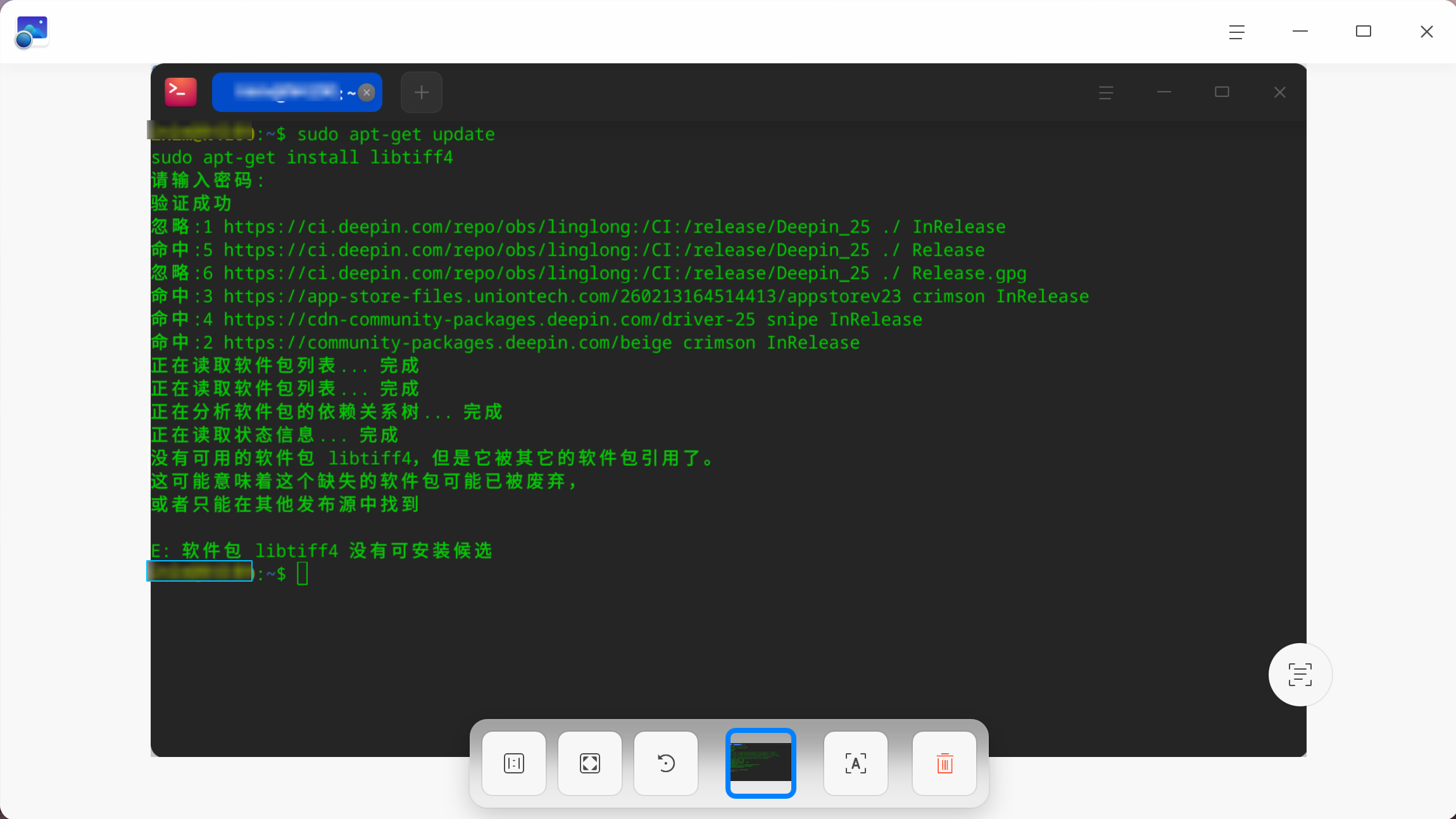Click the extract text icon in toolbar
This screenshot has width=1456, height=819.
855,763
